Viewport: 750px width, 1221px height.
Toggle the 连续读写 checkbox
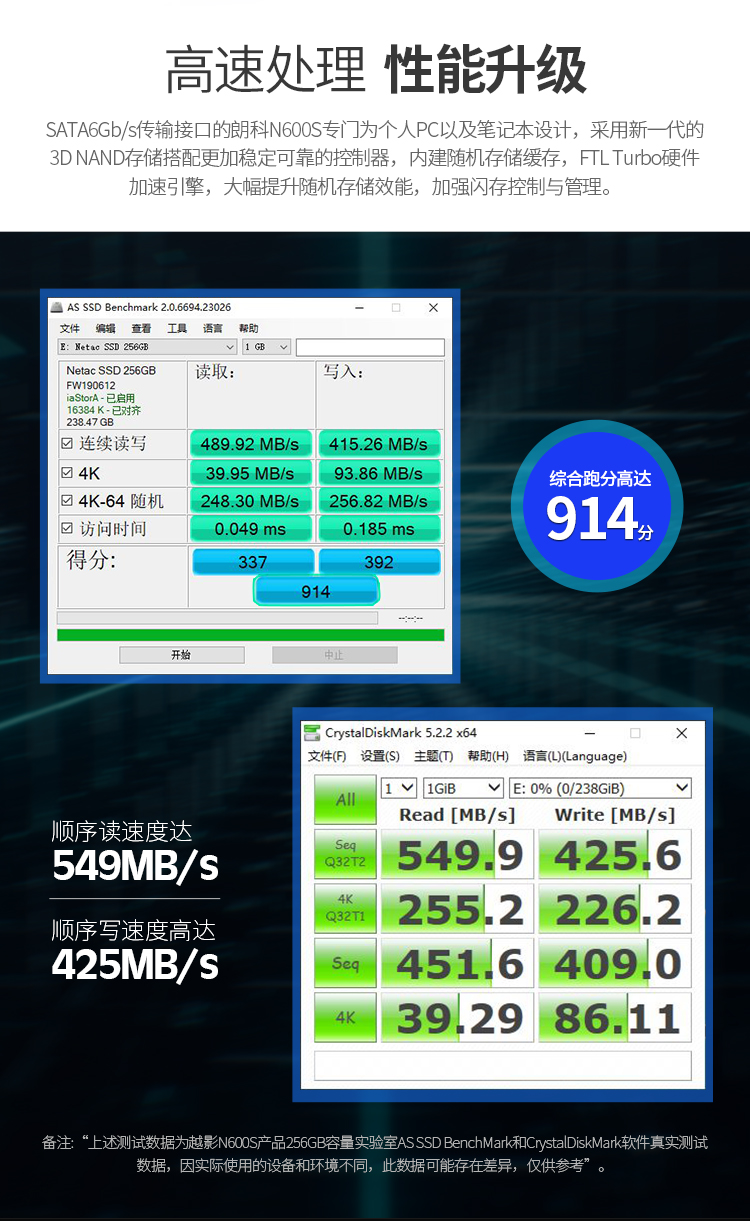coord(67,444)
